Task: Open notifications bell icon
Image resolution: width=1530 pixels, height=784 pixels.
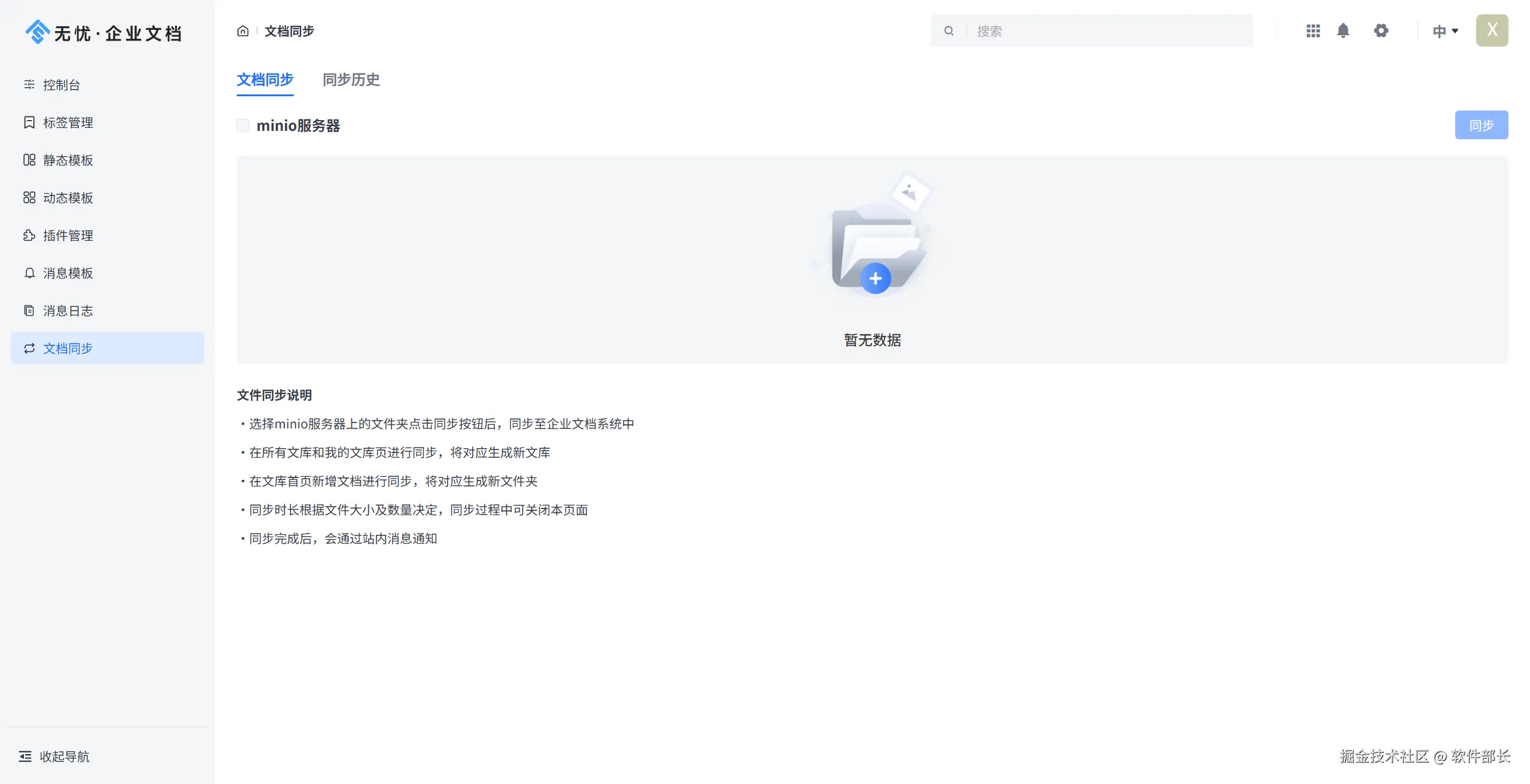Action: point(1343,31)
